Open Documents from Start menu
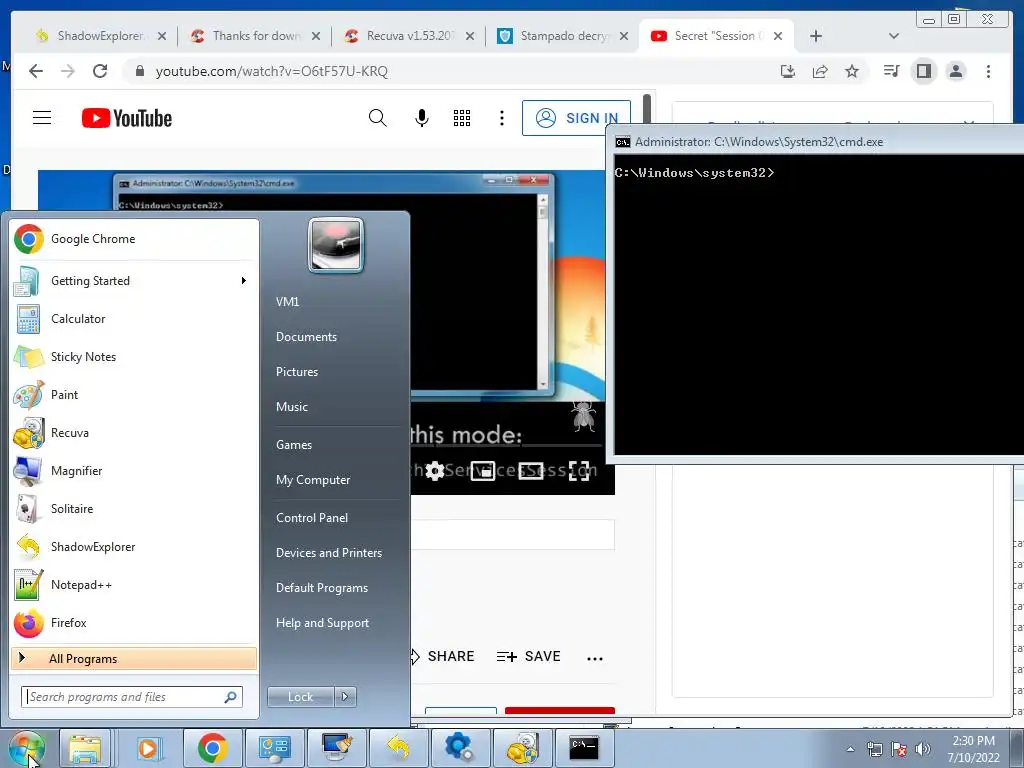1024x768 pixels. 306,337
